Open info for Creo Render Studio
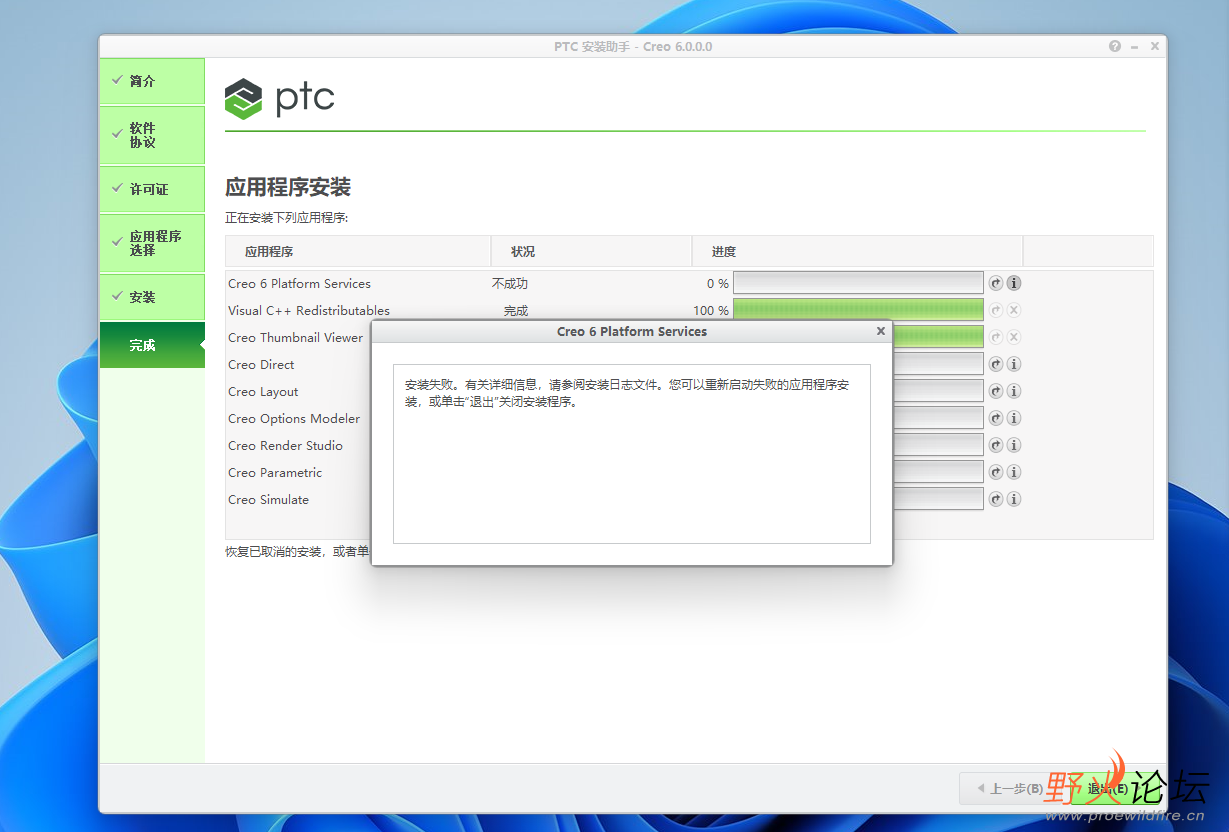 pyautogui.click(x=1014, y=445)
